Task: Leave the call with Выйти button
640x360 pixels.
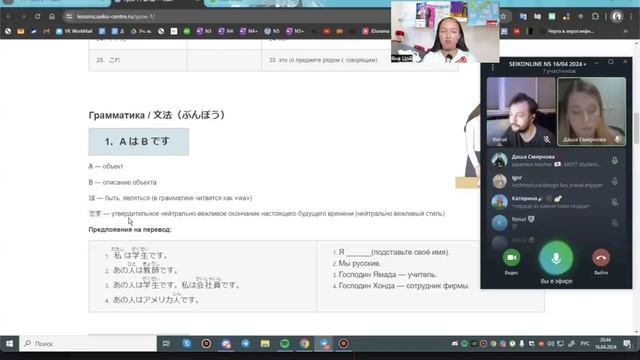Action: pyautogui.click(x=601, y=258)
